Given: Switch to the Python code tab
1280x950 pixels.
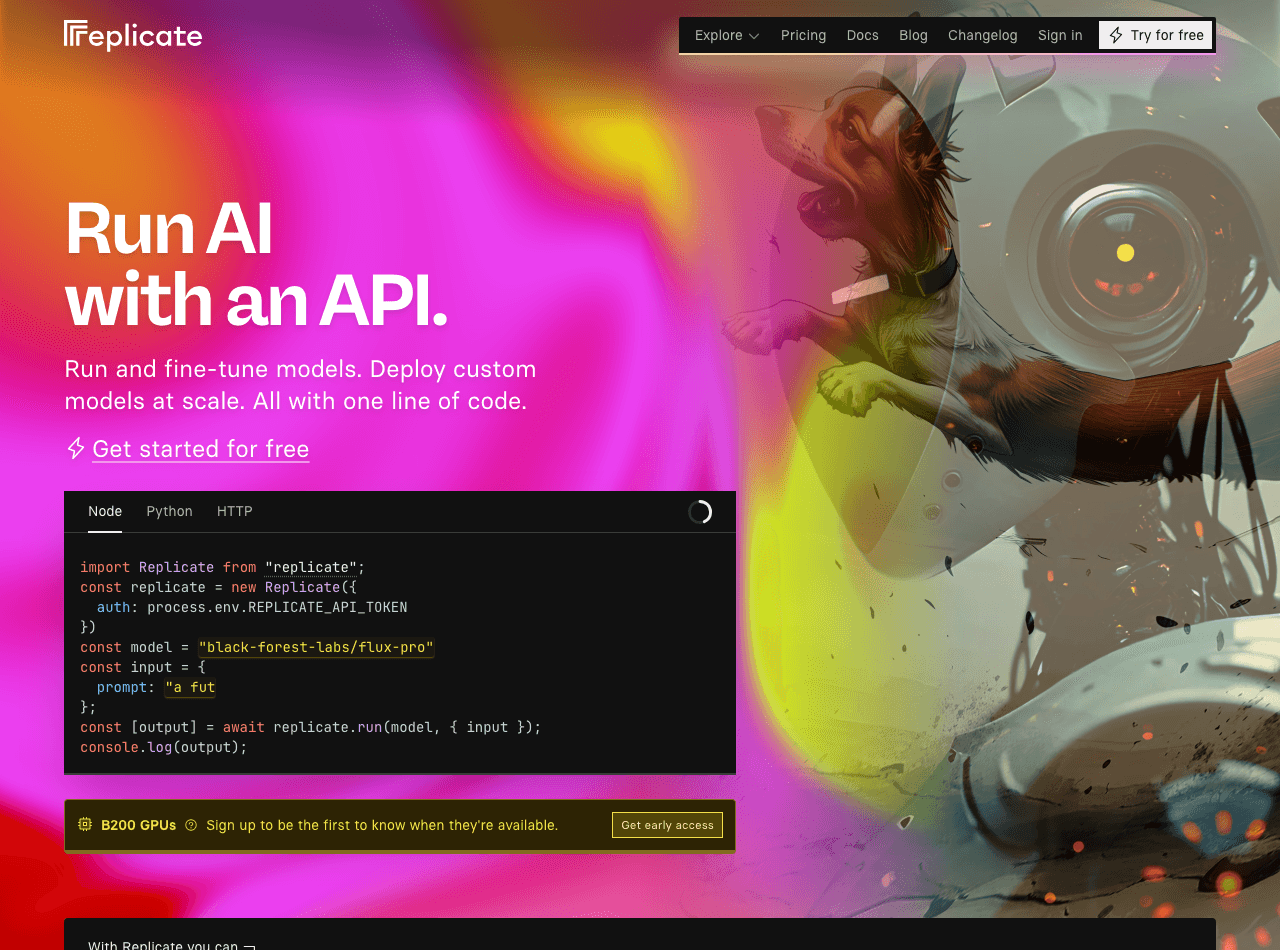Looking at the screenshot, I should click(x=169, y=512).
